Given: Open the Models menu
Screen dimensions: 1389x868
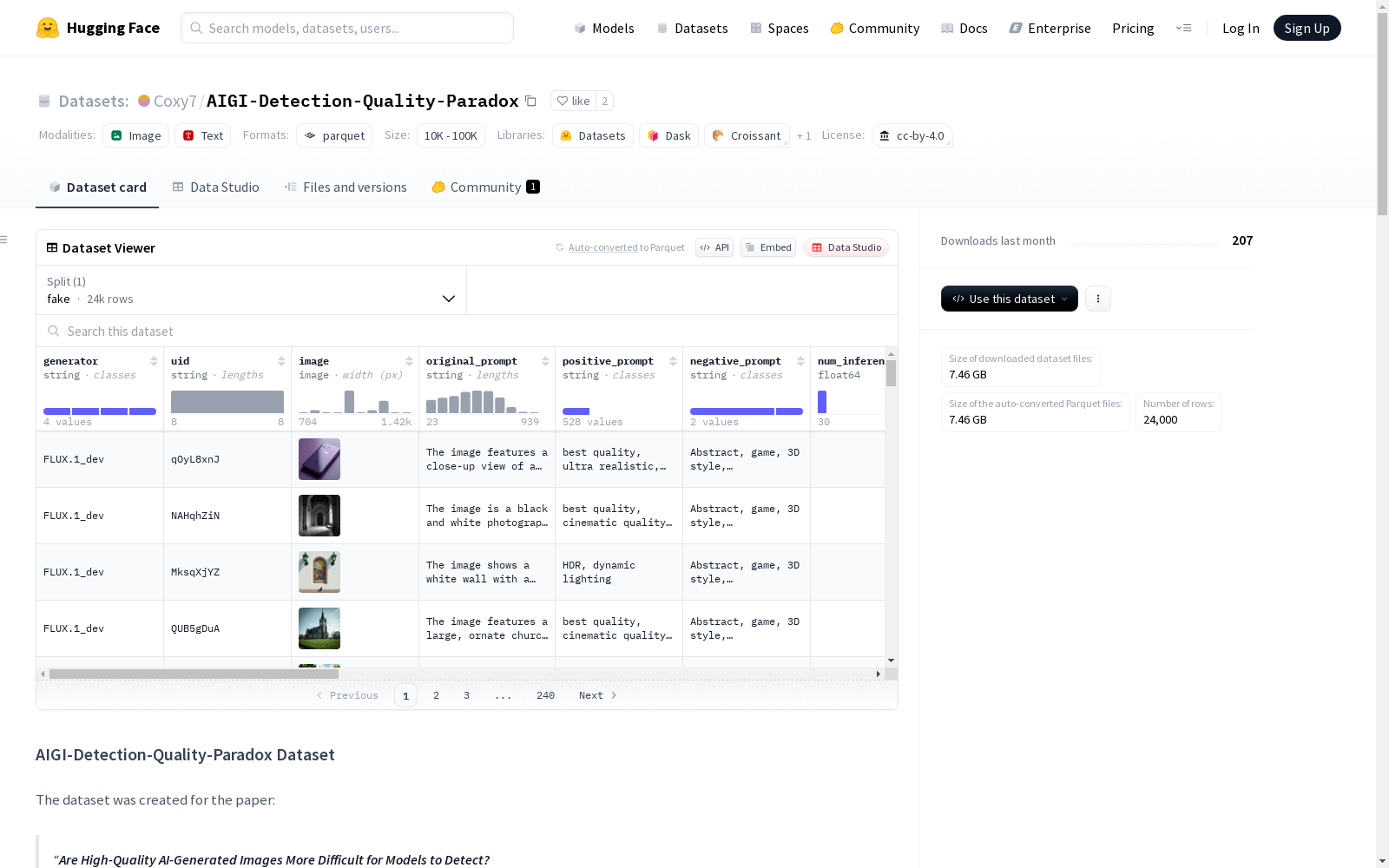Looking at the screenshot, I should [x=604, y=28].
